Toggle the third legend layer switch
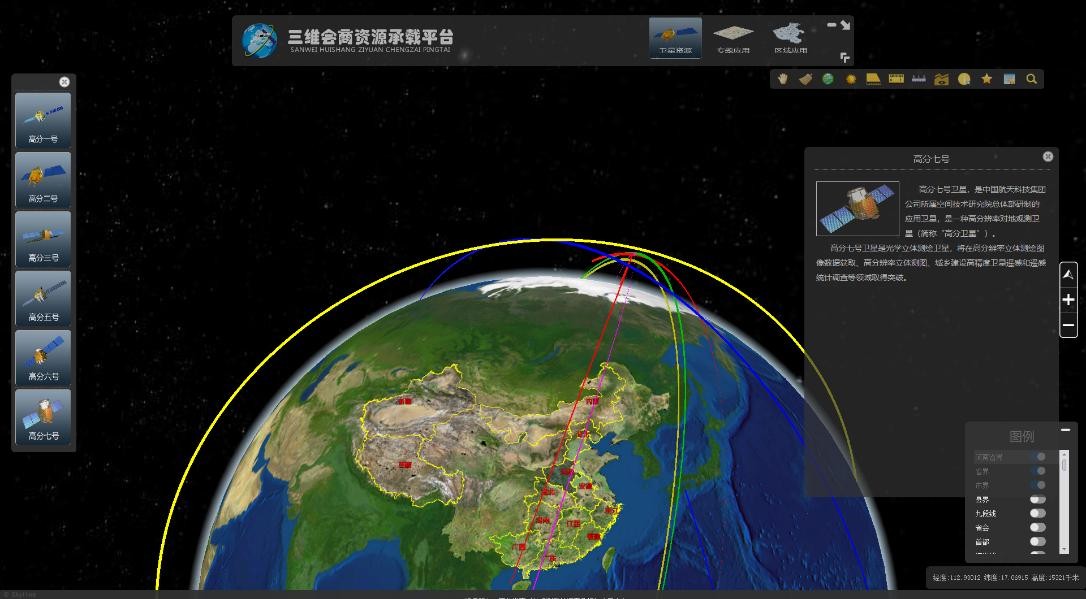Viewport: 1086px width, 599px height. (x=1038, y=485)
